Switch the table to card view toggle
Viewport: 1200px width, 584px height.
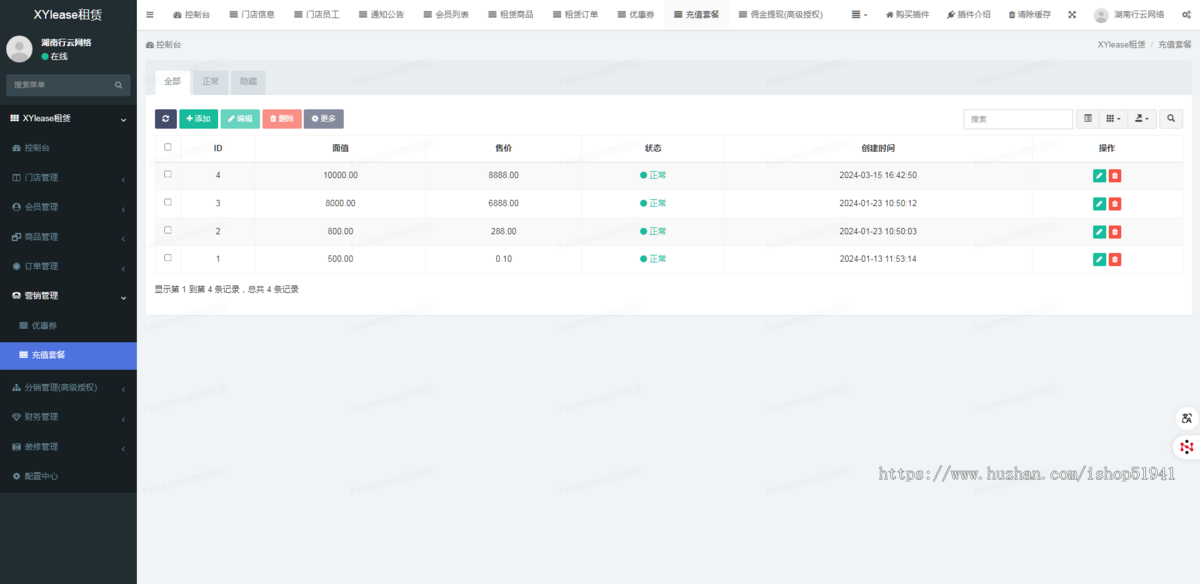click(x=1088, y=119)
